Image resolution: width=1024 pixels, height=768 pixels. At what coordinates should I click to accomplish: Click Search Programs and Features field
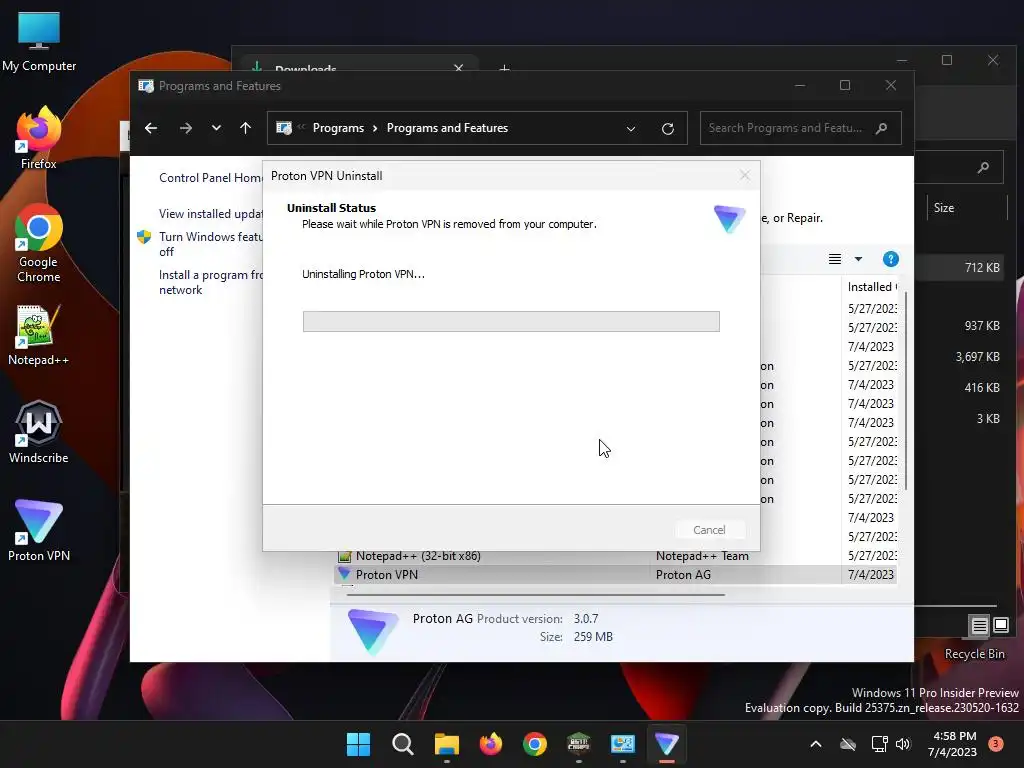[800, 128]
